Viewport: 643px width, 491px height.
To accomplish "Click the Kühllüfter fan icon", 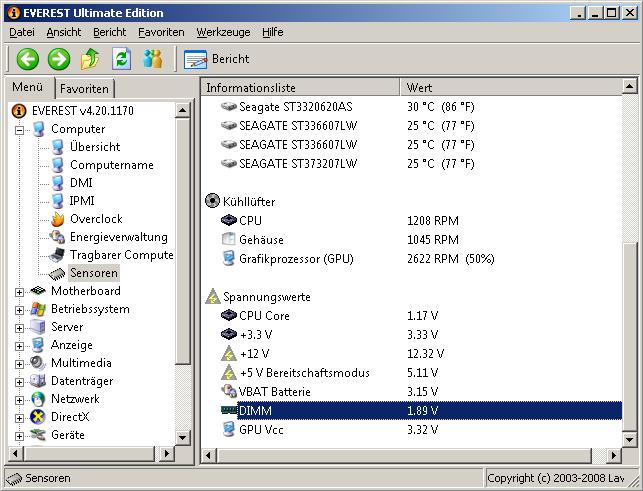I will [212, 201].
